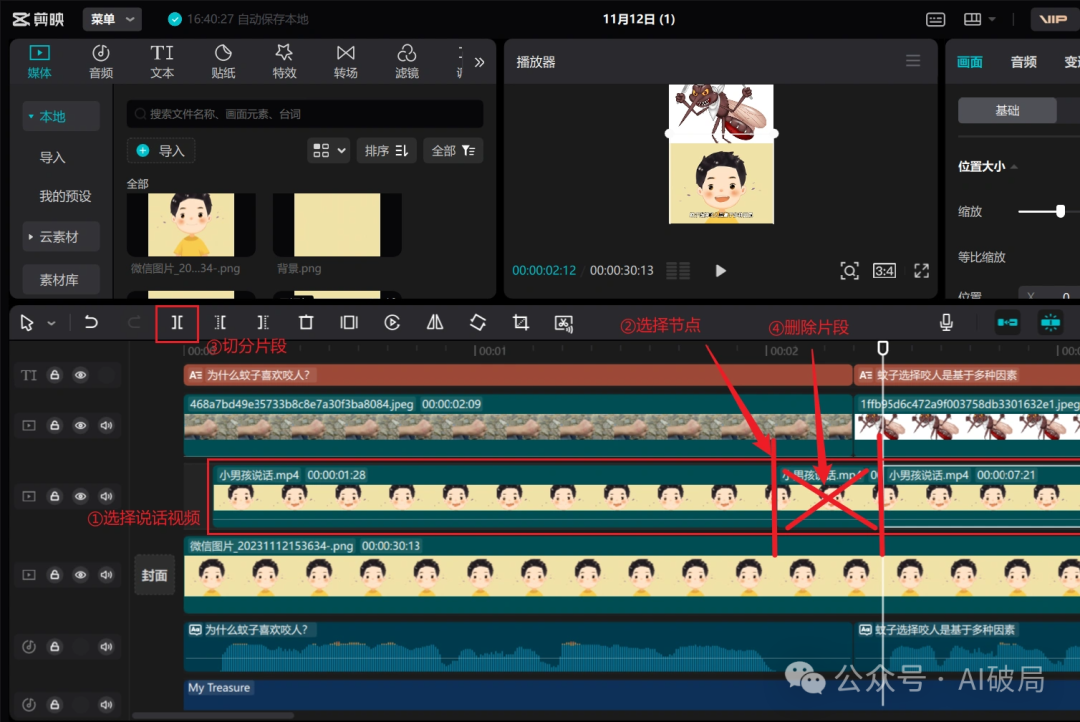Image resolution: width=1080 pixels, height=722 pixels.
Task: Click the microphone record icon
Action: [946, 322]
